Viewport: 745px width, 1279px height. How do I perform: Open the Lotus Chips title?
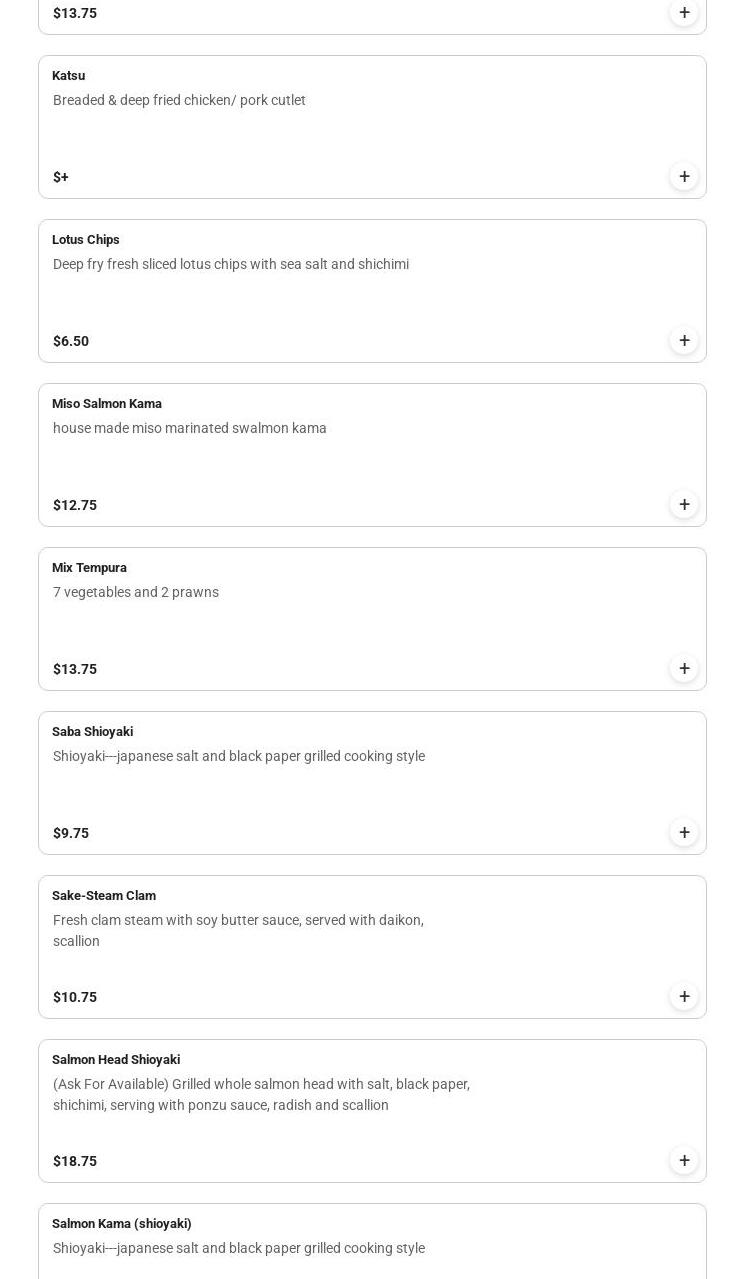click(x=86, y=240)
